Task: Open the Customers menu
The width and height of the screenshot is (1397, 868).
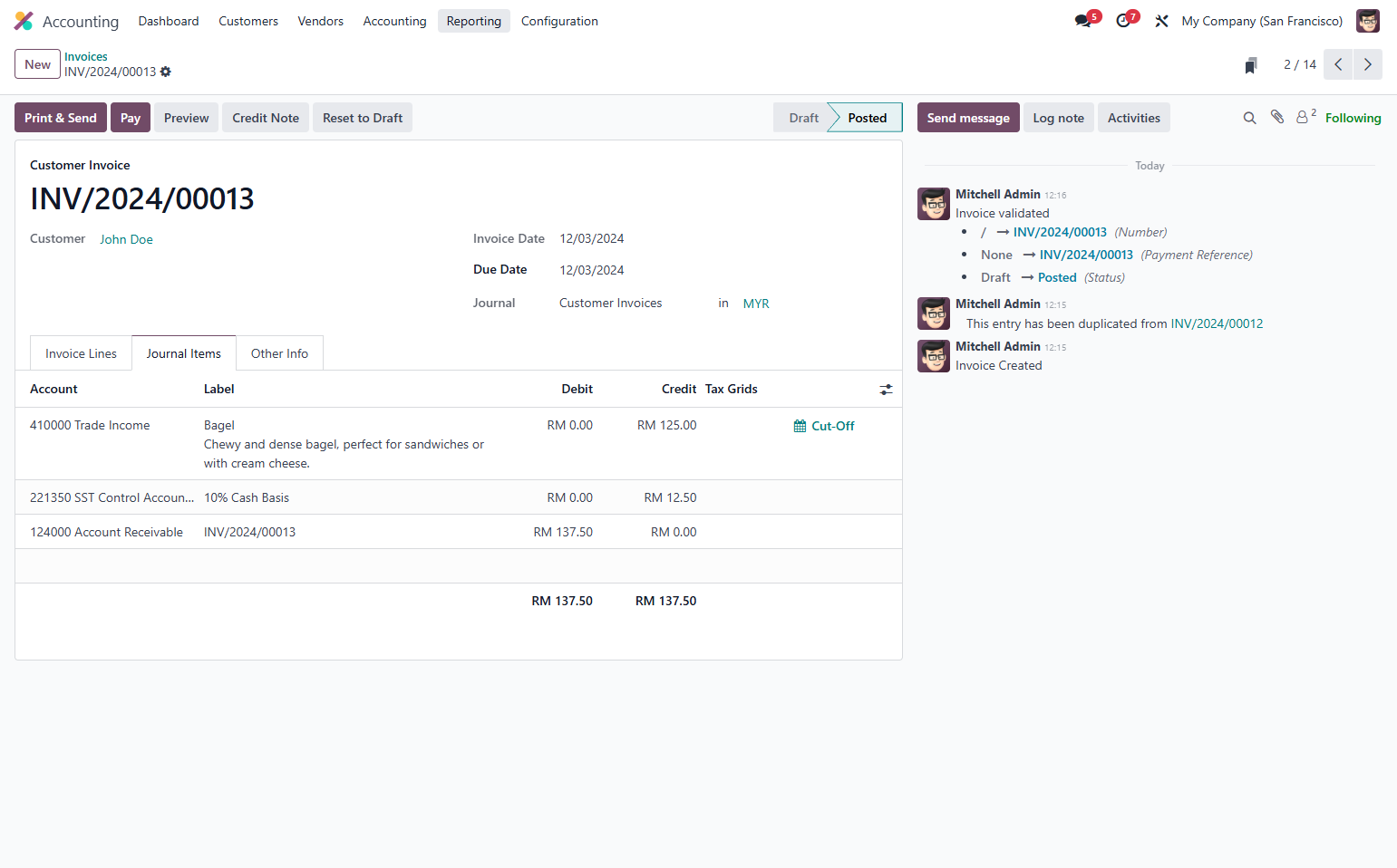Action: [248, 21]
